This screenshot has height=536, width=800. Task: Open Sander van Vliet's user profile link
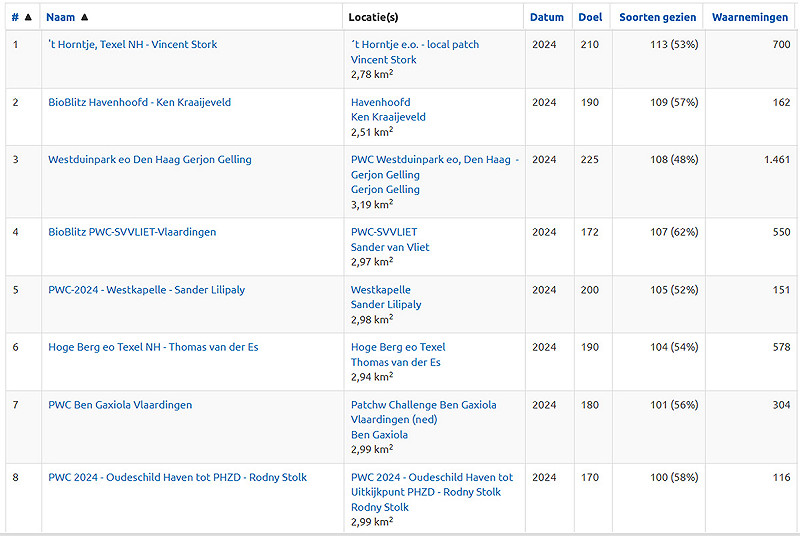point(390,247)
